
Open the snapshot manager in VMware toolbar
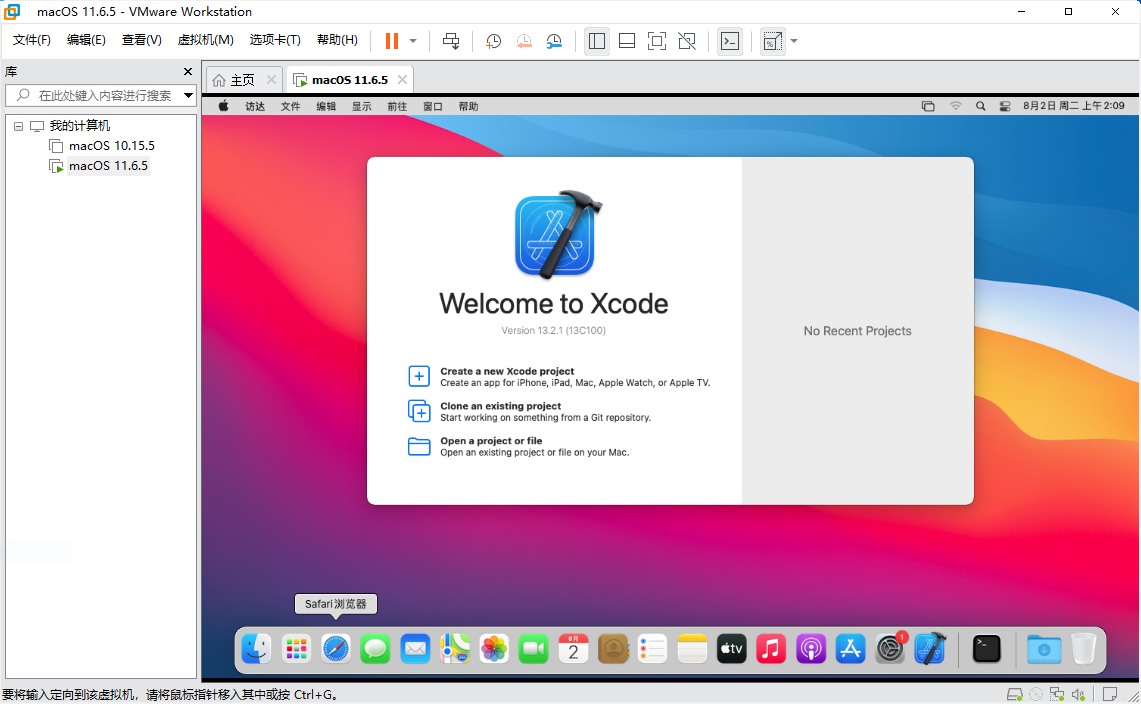click(x=554, y=41)
